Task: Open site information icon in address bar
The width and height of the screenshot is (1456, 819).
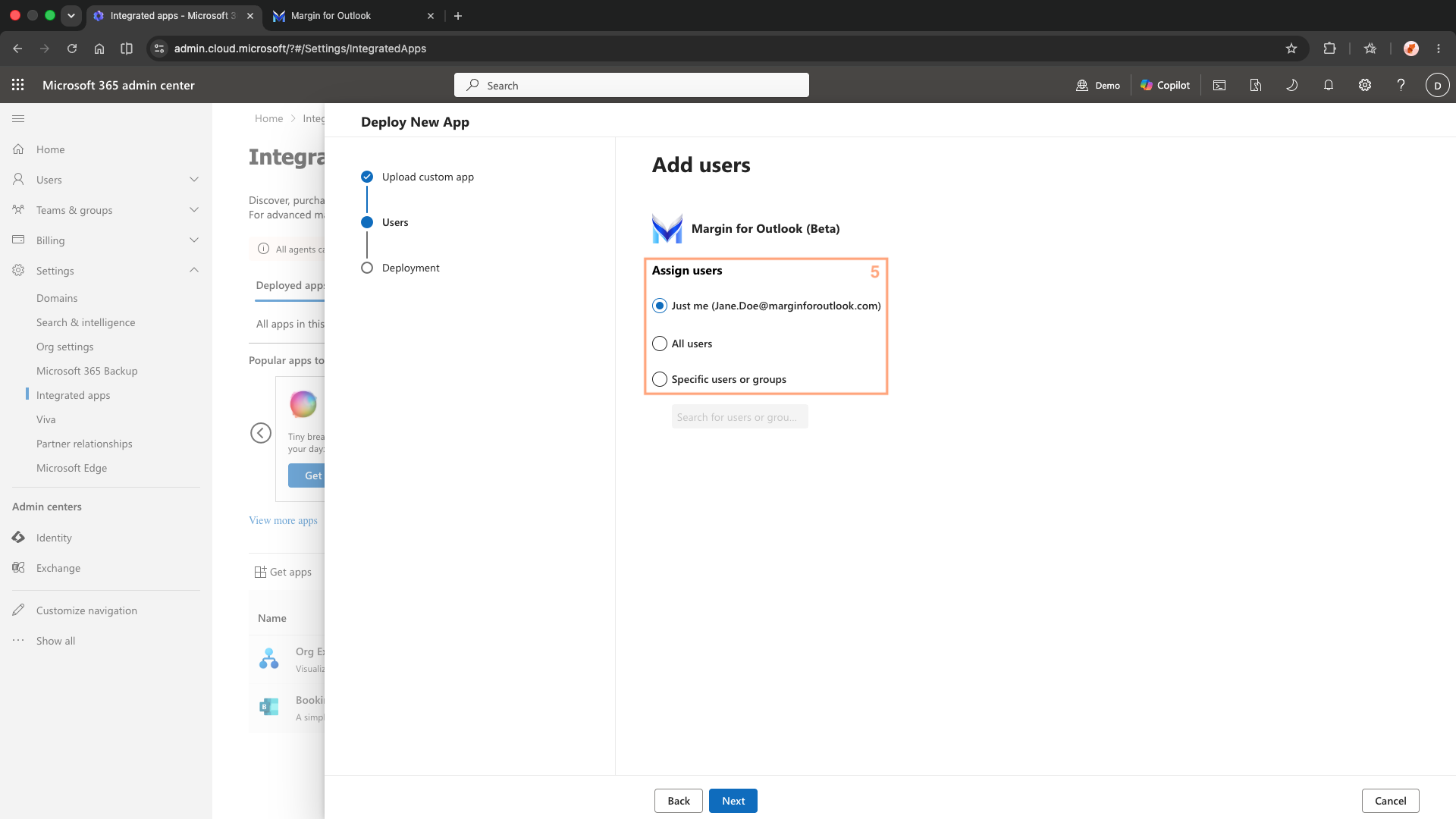Action: [158, 49]
